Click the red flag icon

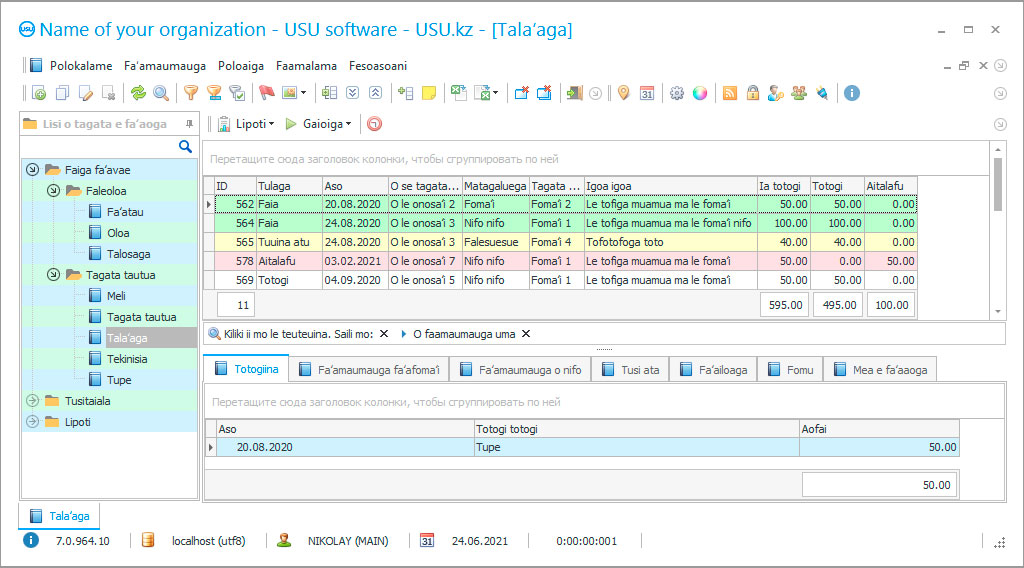(x=266, y=93)
